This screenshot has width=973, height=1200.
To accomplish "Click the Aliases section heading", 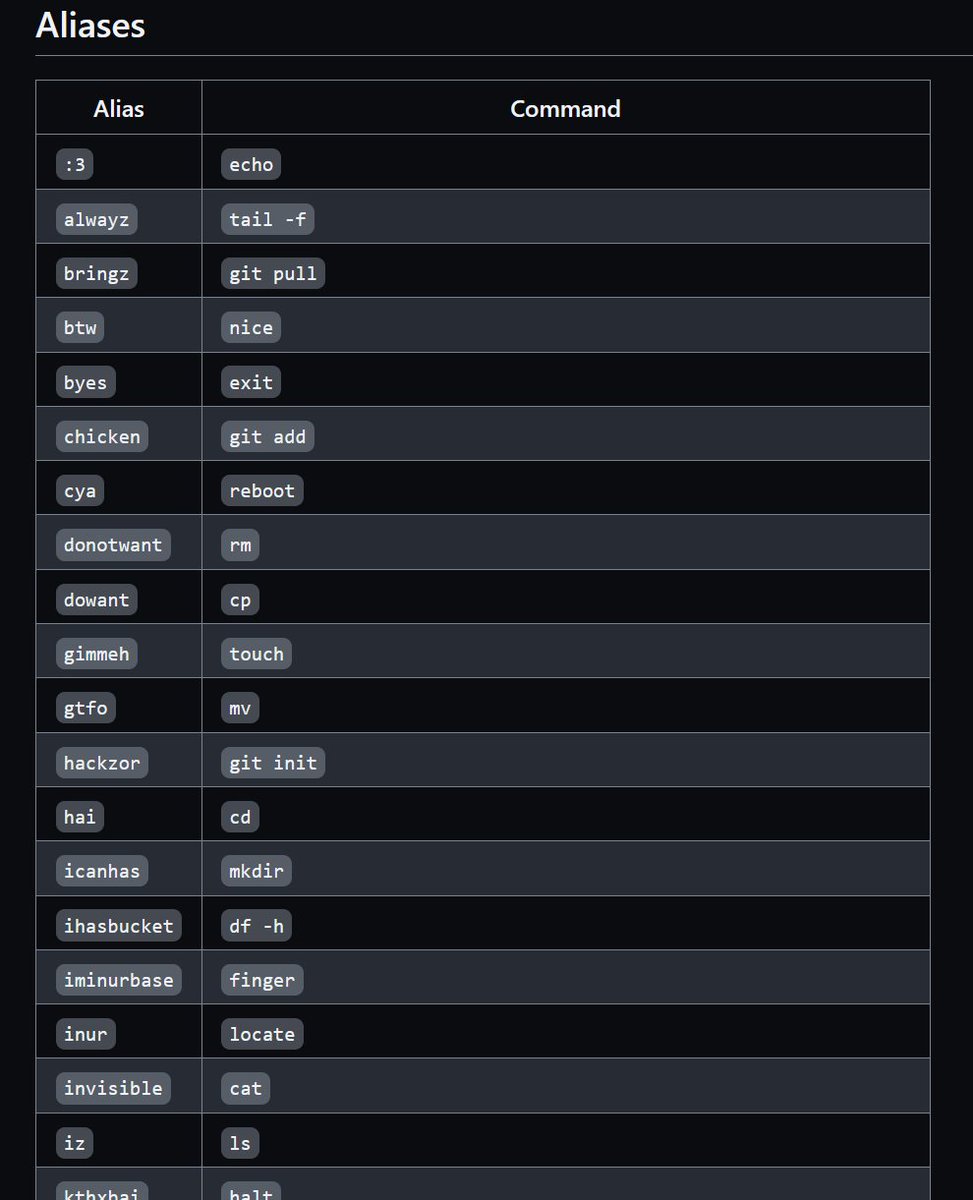I will [90, 25].
